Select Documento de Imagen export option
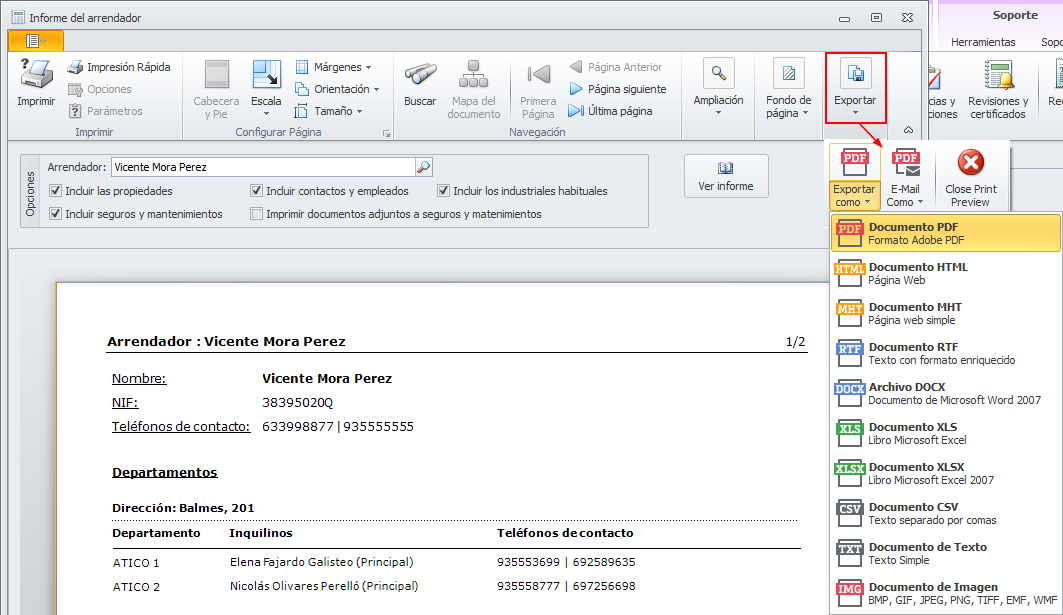This screenshot has width=1063, height=615. (946, 593)
